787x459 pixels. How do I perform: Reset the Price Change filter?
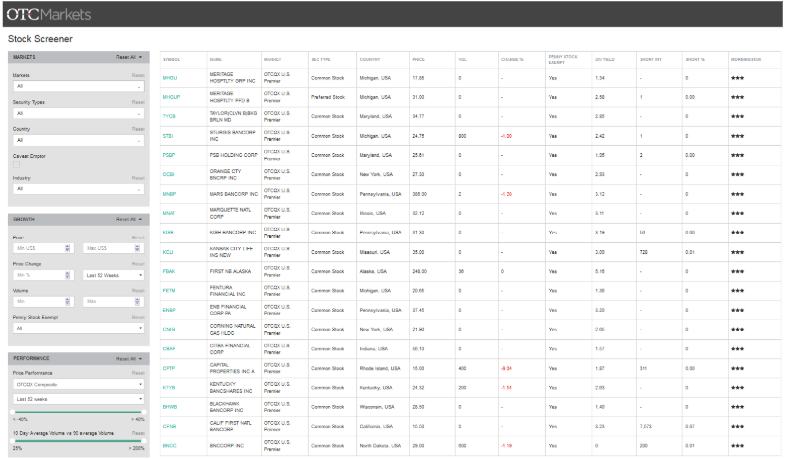coord(138,264)
